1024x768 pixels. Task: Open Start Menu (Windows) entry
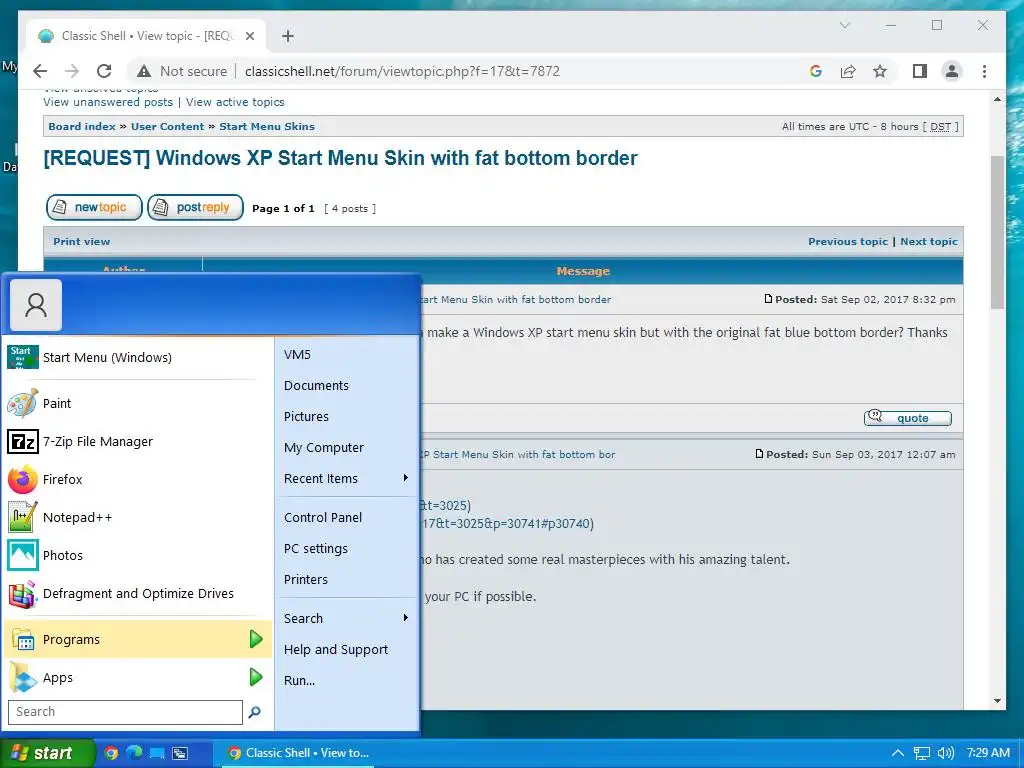[x=137, y=357]
